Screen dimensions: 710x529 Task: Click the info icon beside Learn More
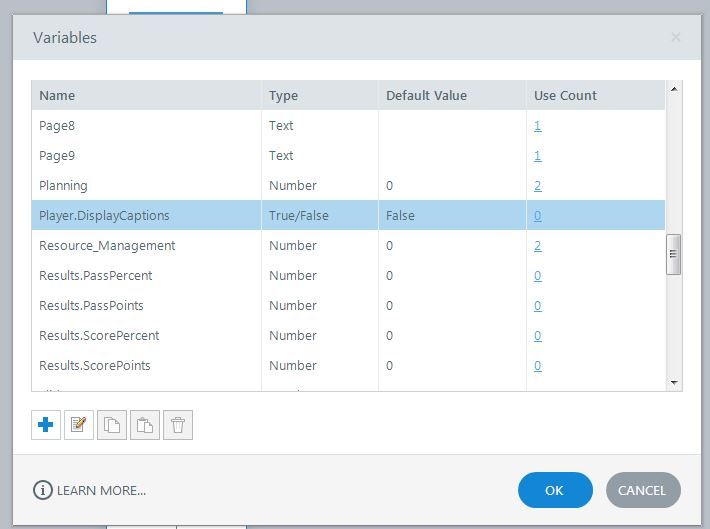click(43, 490)
